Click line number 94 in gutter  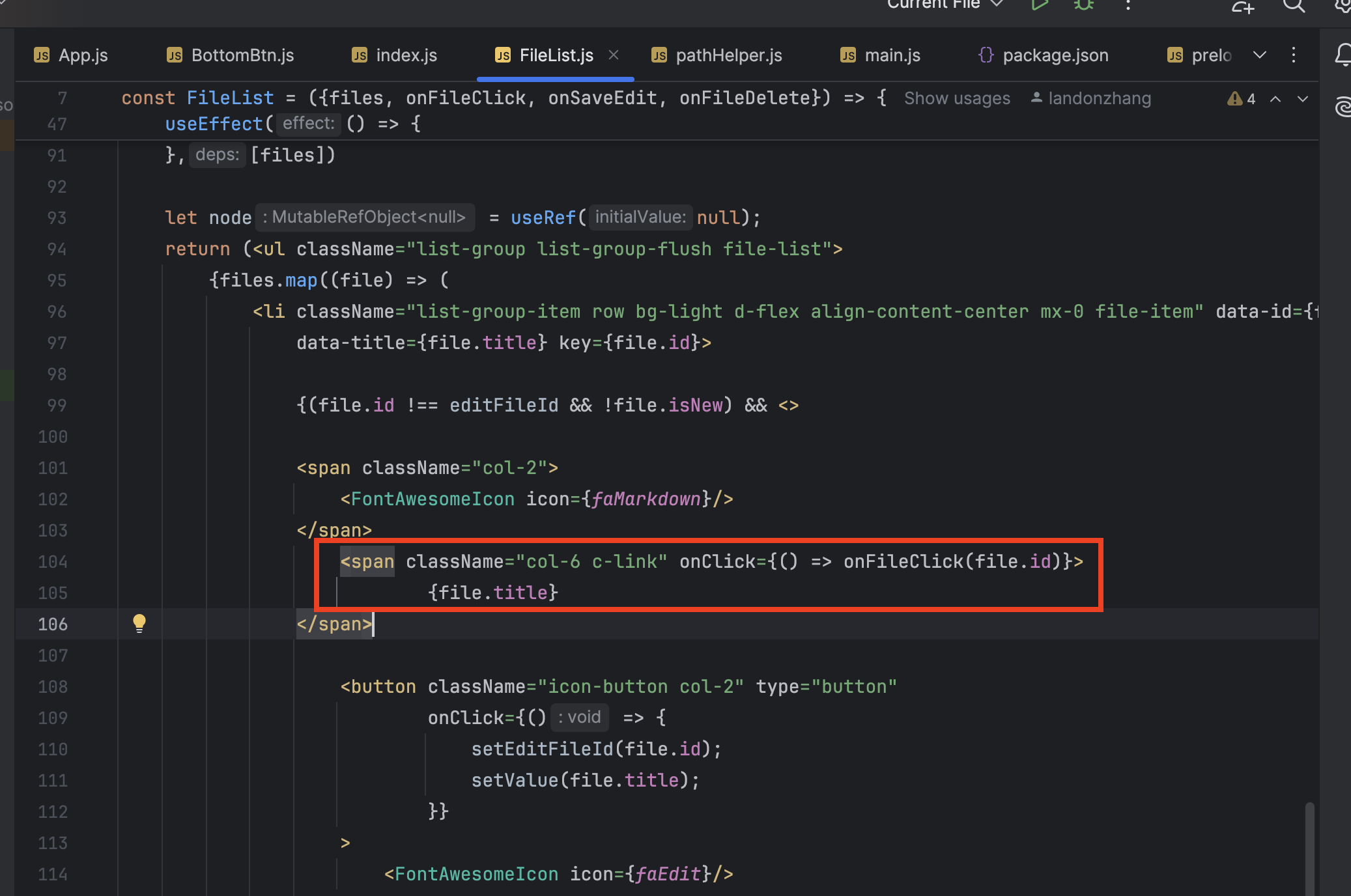[x=57, y=249]
